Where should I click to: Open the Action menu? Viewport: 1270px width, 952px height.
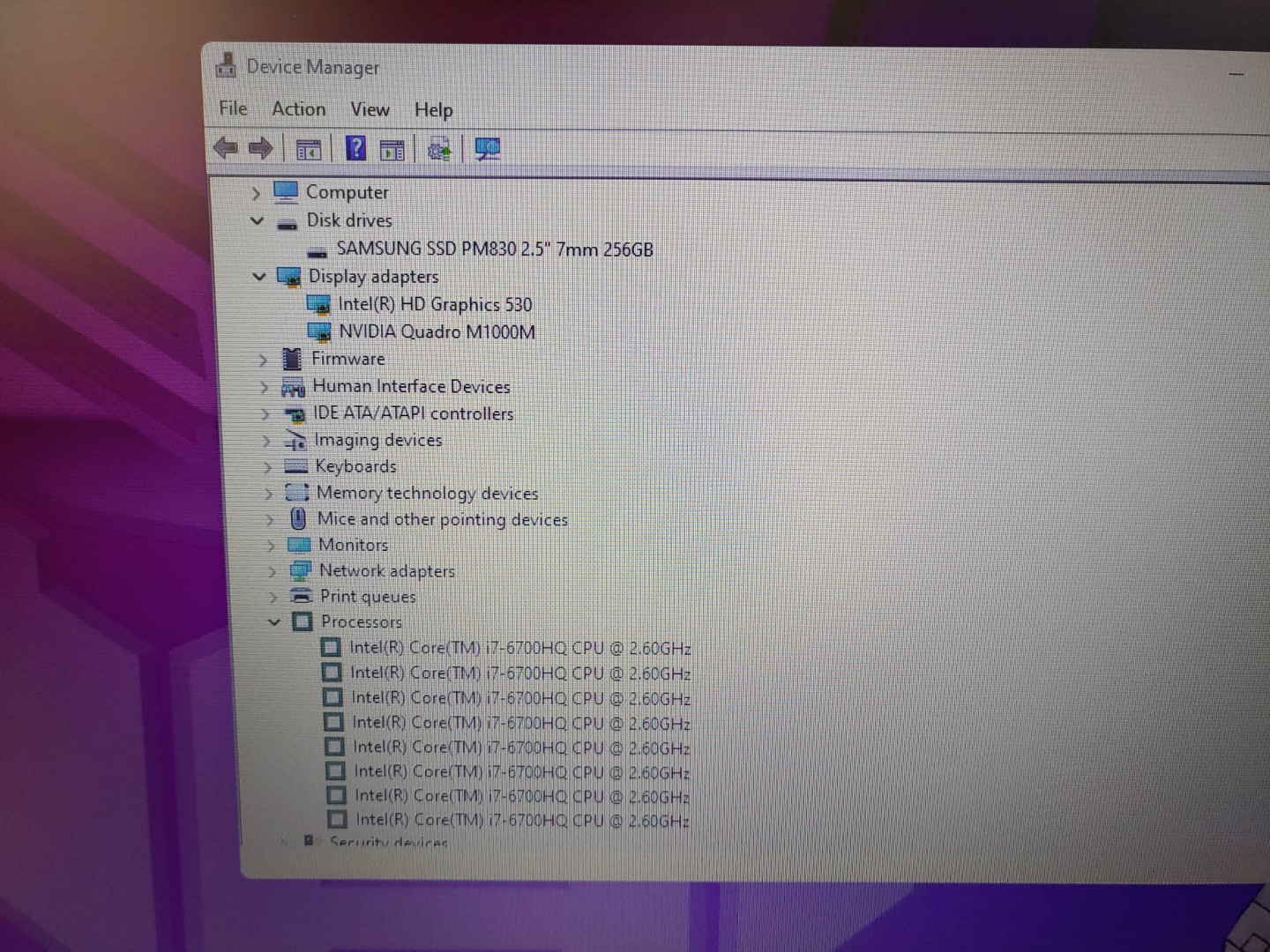pyautogui.click(x=298, y=108)
